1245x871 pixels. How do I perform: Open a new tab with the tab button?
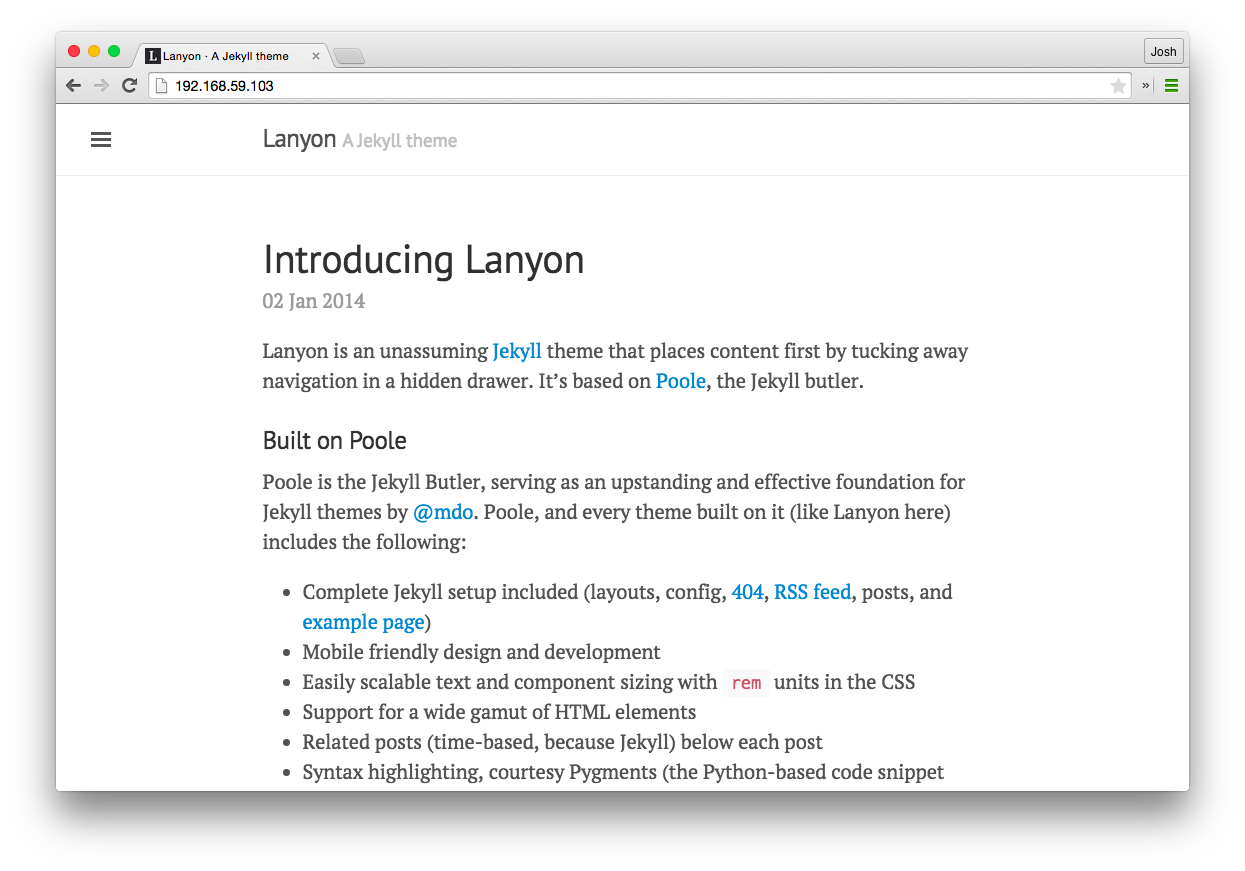[x=349, y=57]
